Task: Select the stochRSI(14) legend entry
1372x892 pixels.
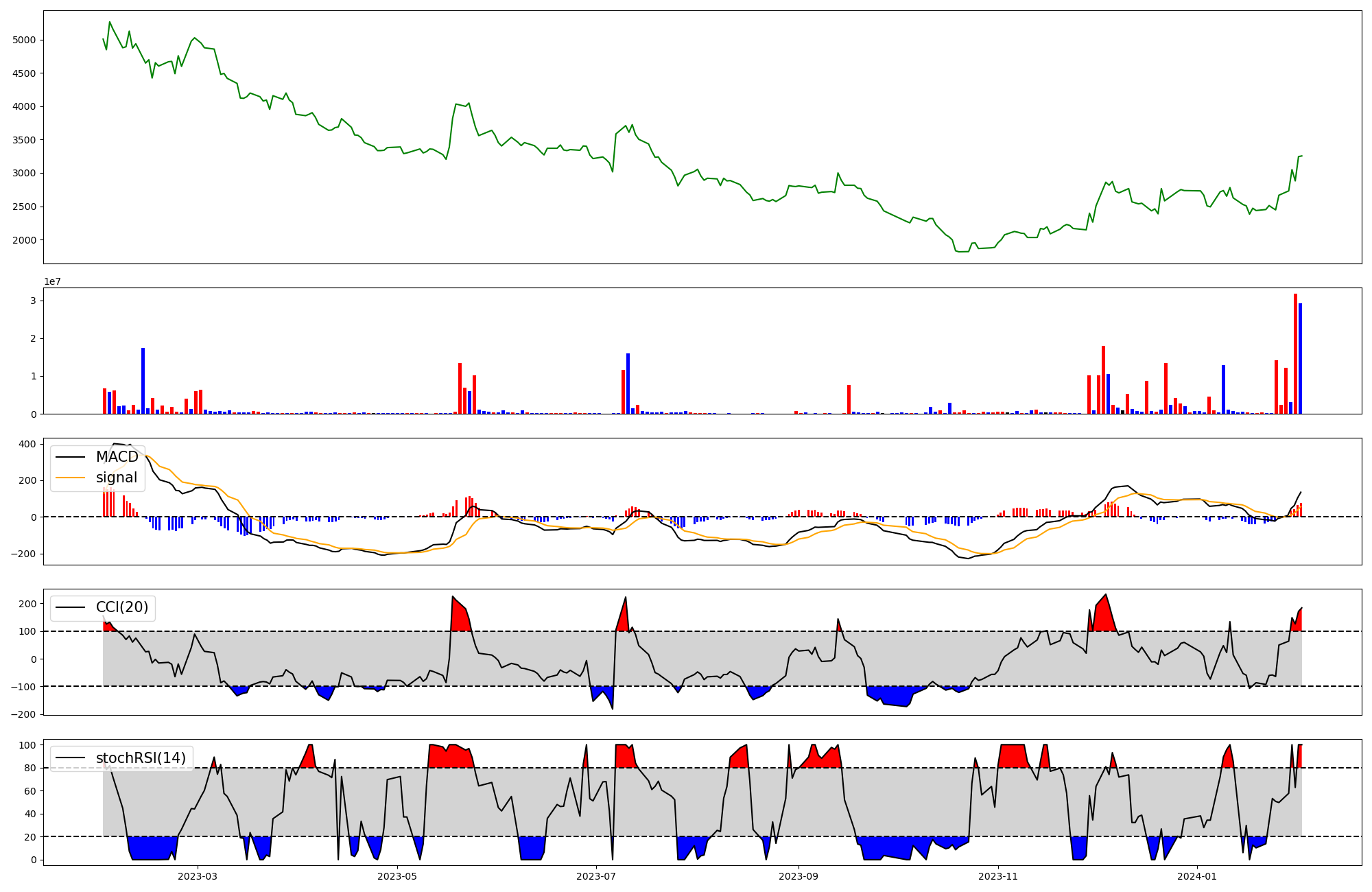Action: click(x=141, y=758)
